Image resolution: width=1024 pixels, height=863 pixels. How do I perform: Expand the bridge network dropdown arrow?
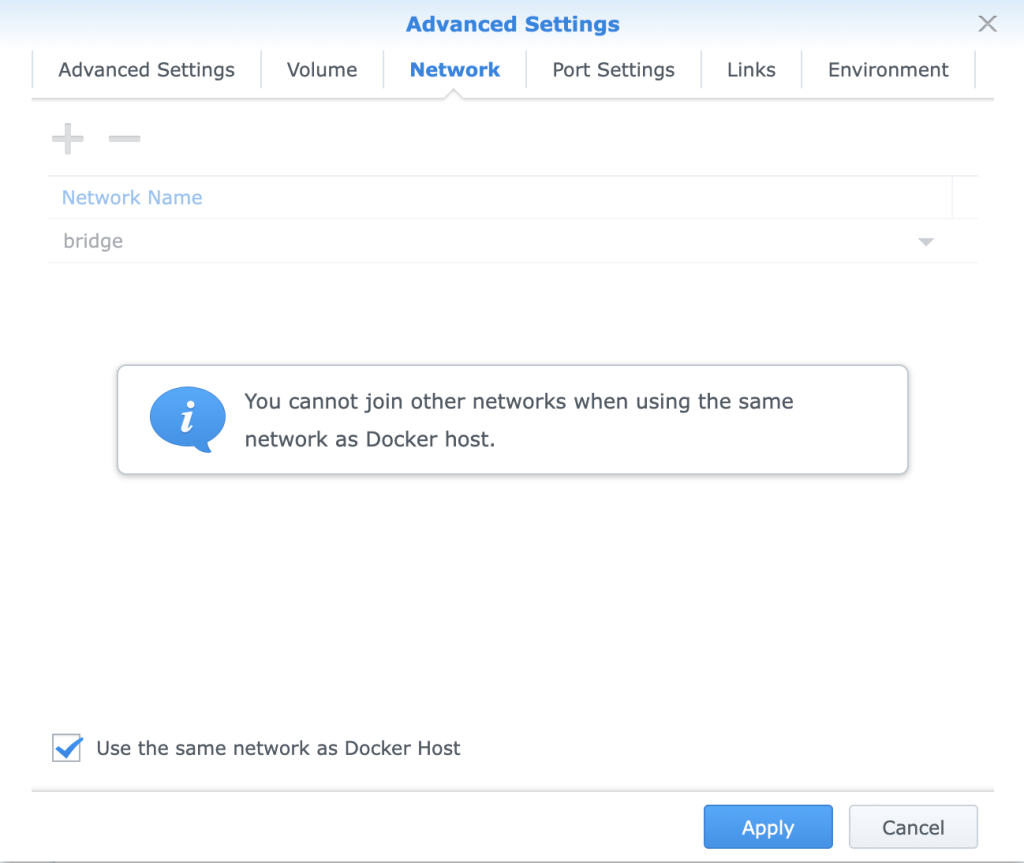pos(926,242)
